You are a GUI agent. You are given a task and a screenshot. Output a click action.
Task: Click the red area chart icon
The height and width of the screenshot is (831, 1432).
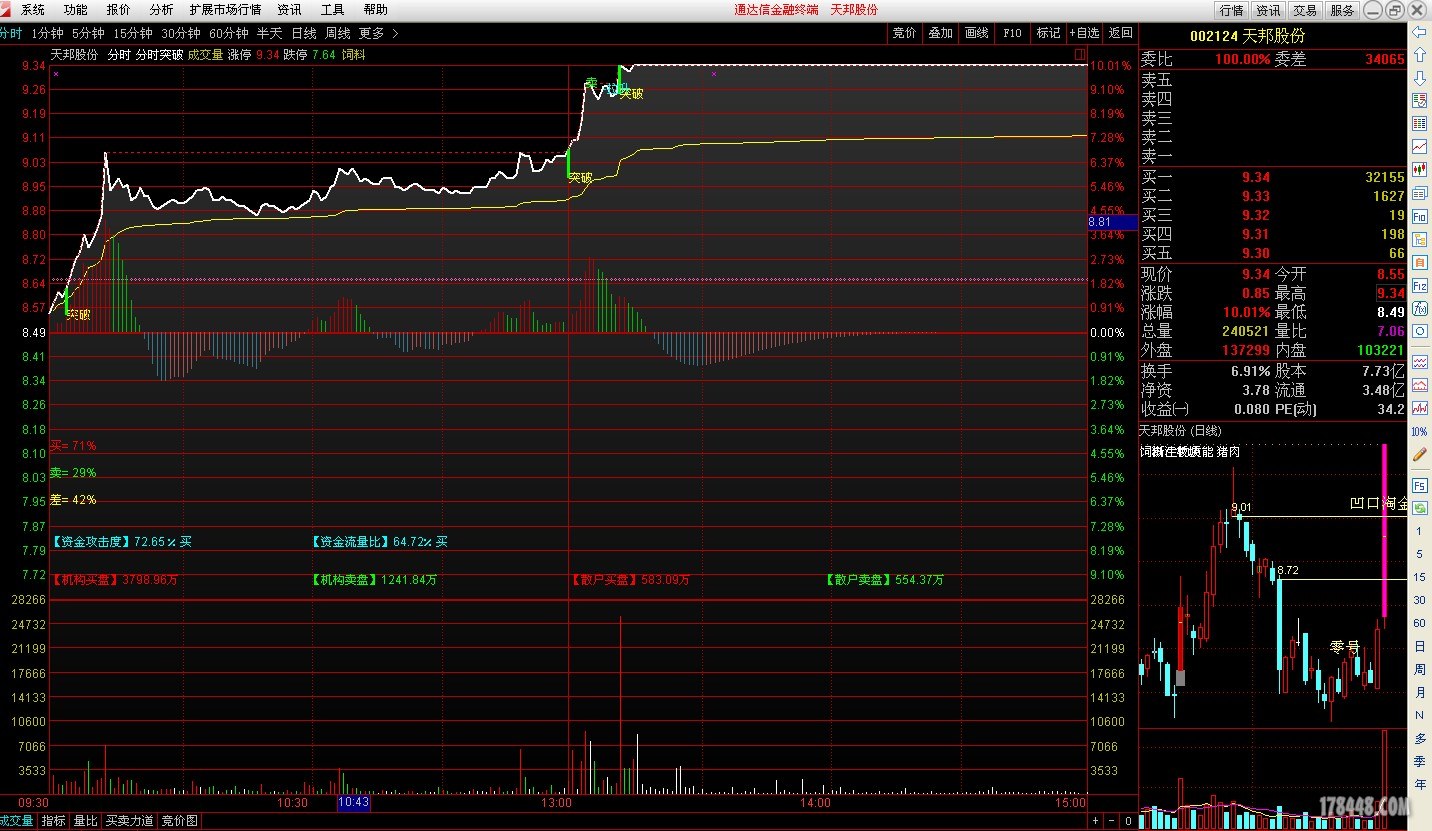(x=1419, y=386)
